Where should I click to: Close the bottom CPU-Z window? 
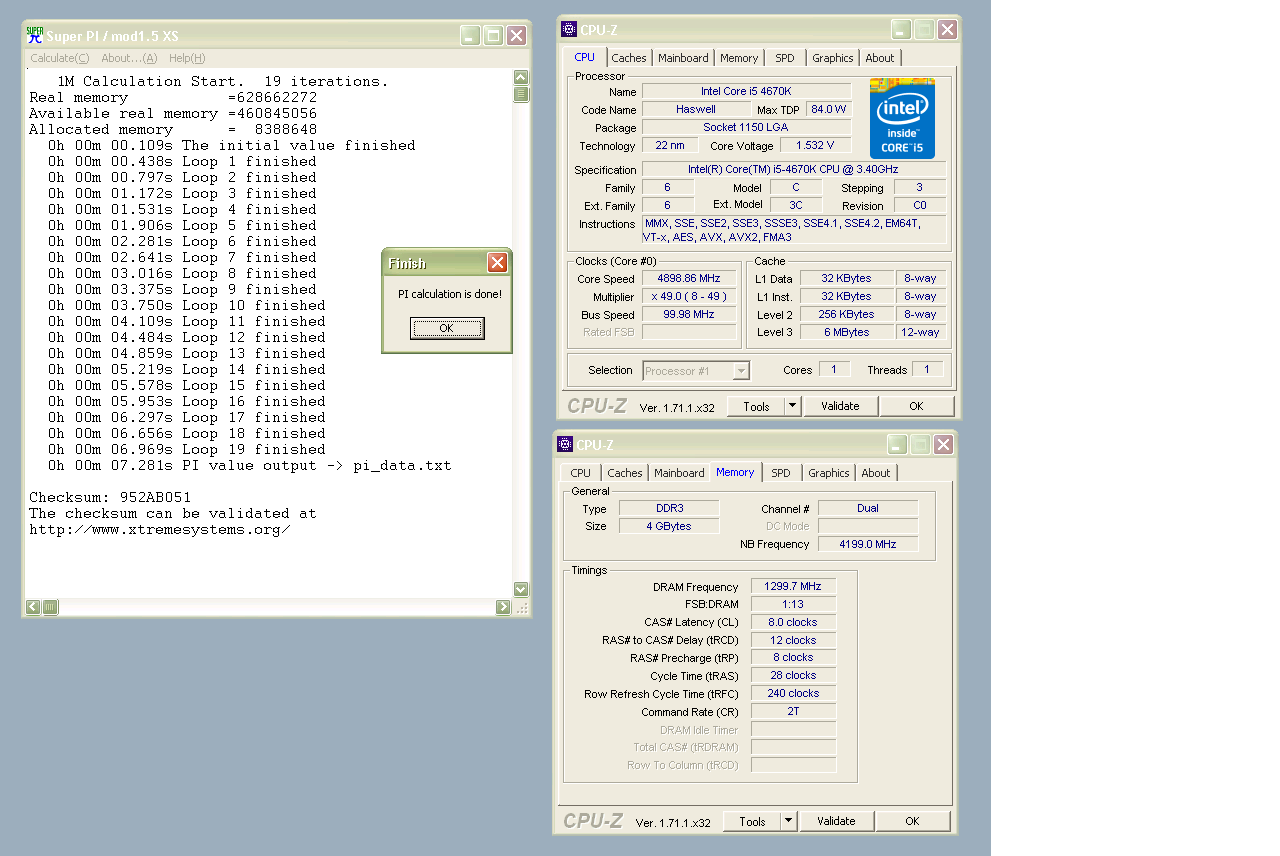(943, 445)
